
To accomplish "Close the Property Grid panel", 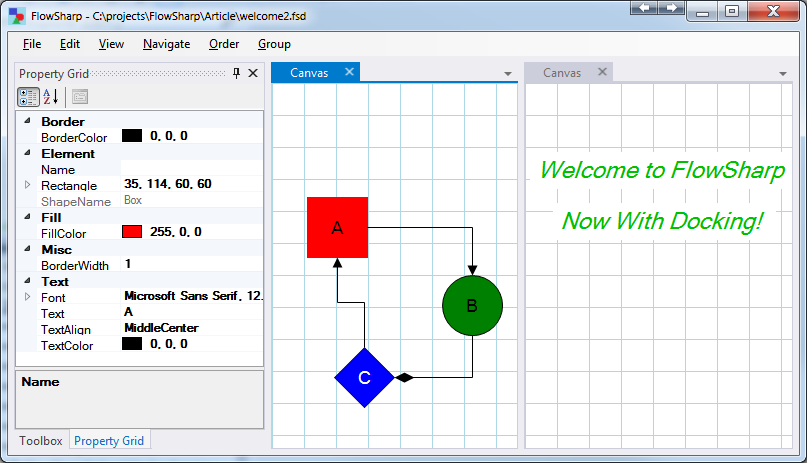I will pyautogui.click(x=253, y=73).
